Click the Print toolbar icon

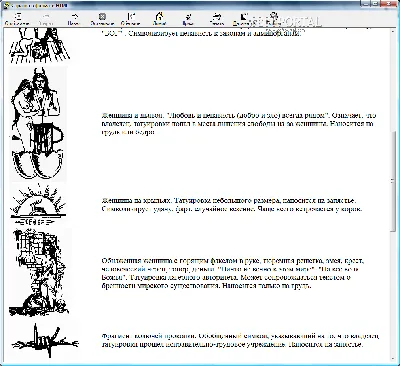coord(216,19)
